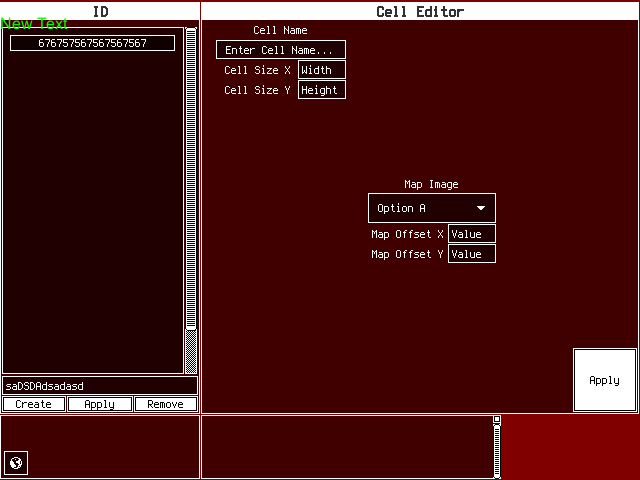The image size is (640, 480).
Task: Click the ID list vertical scrollbar handle
Action: 191,178
